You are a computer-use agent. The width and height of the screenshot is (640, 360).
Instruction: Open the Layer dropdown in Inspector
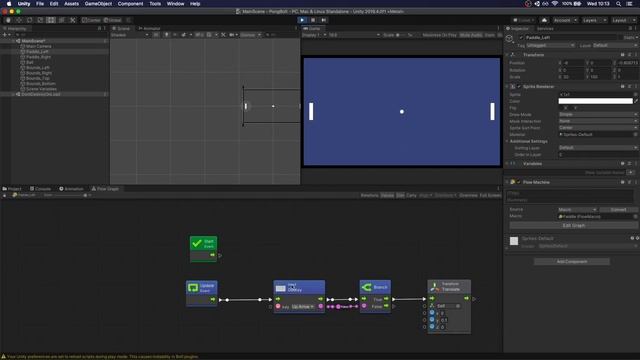click(615, 45)
